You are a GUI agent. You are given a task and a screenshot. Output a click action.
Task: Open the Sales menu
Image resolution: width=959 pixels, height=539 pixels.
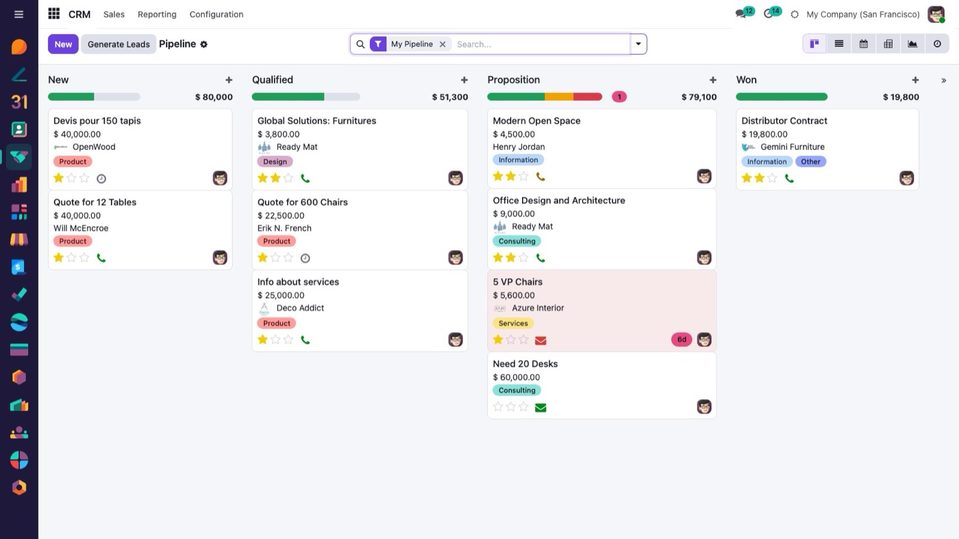114,14
